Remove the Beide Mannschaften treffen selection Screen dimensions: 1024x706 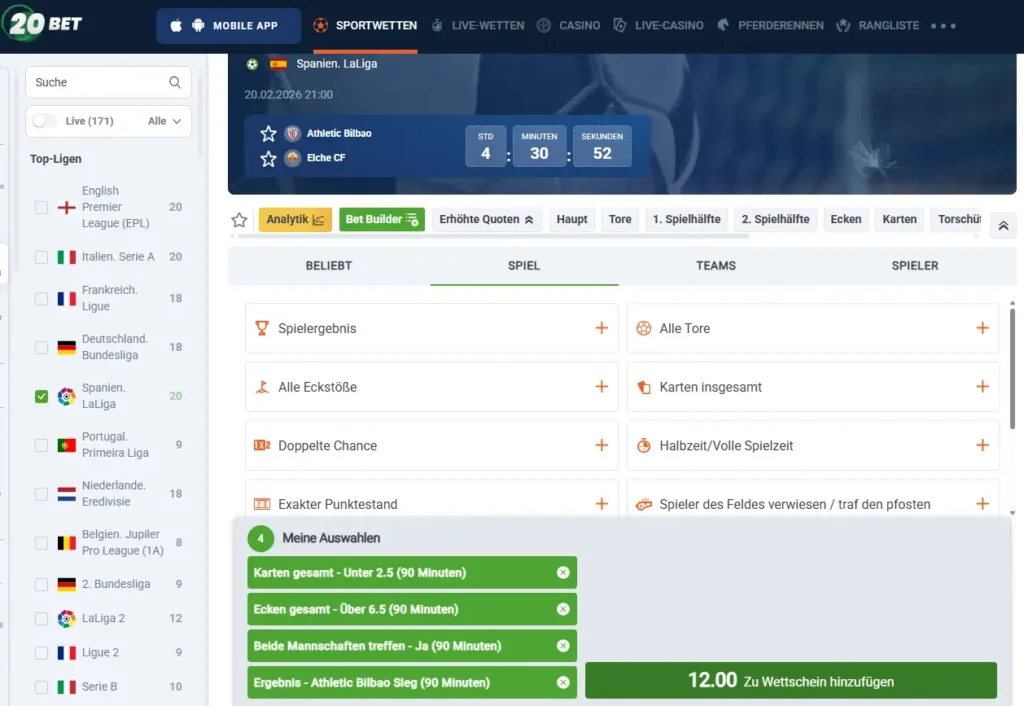tap(563, 646)
